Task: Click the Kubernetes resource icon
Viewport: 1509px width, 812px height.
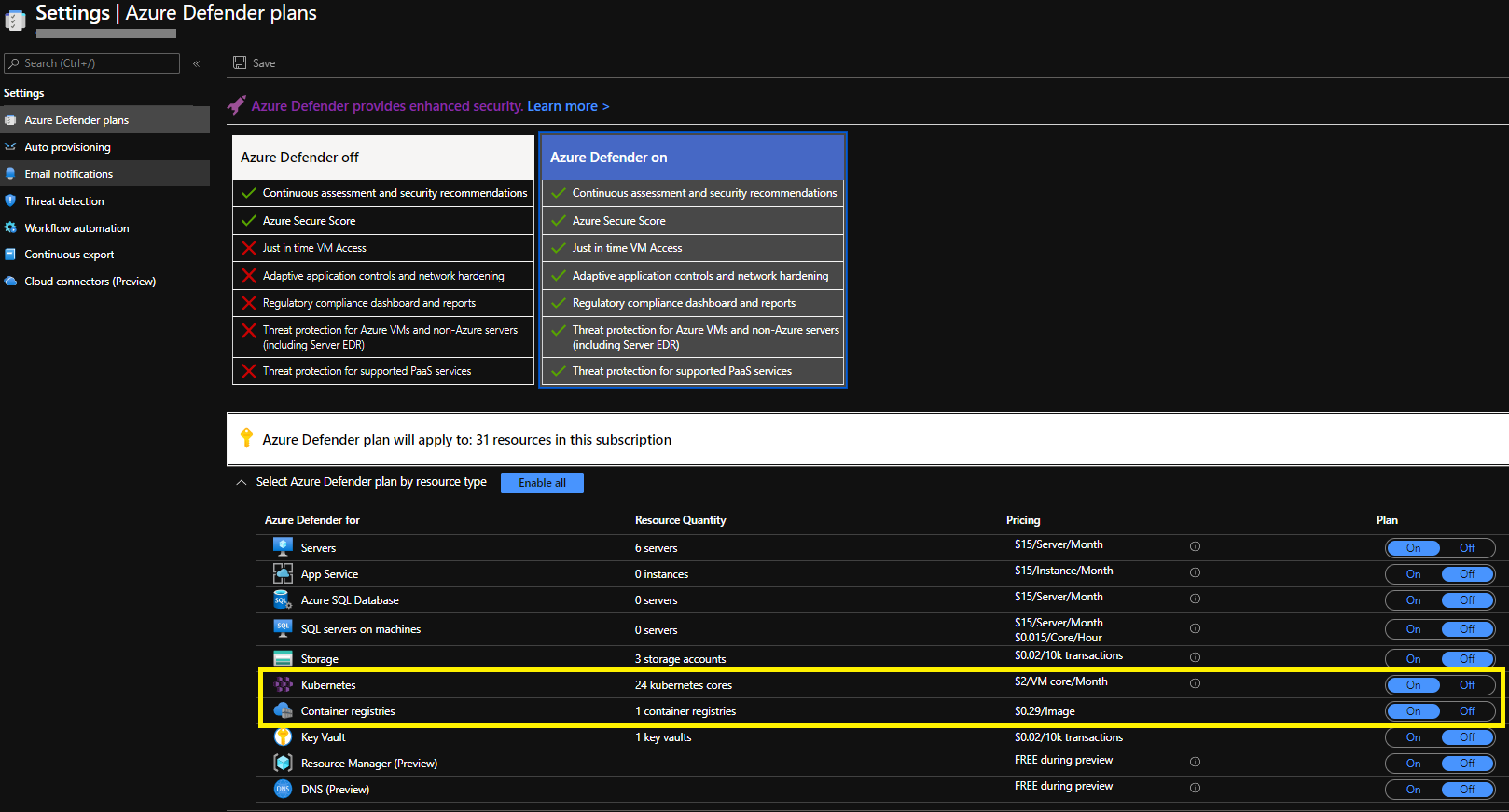Action: pyautogui.click(x=283, y=684)
